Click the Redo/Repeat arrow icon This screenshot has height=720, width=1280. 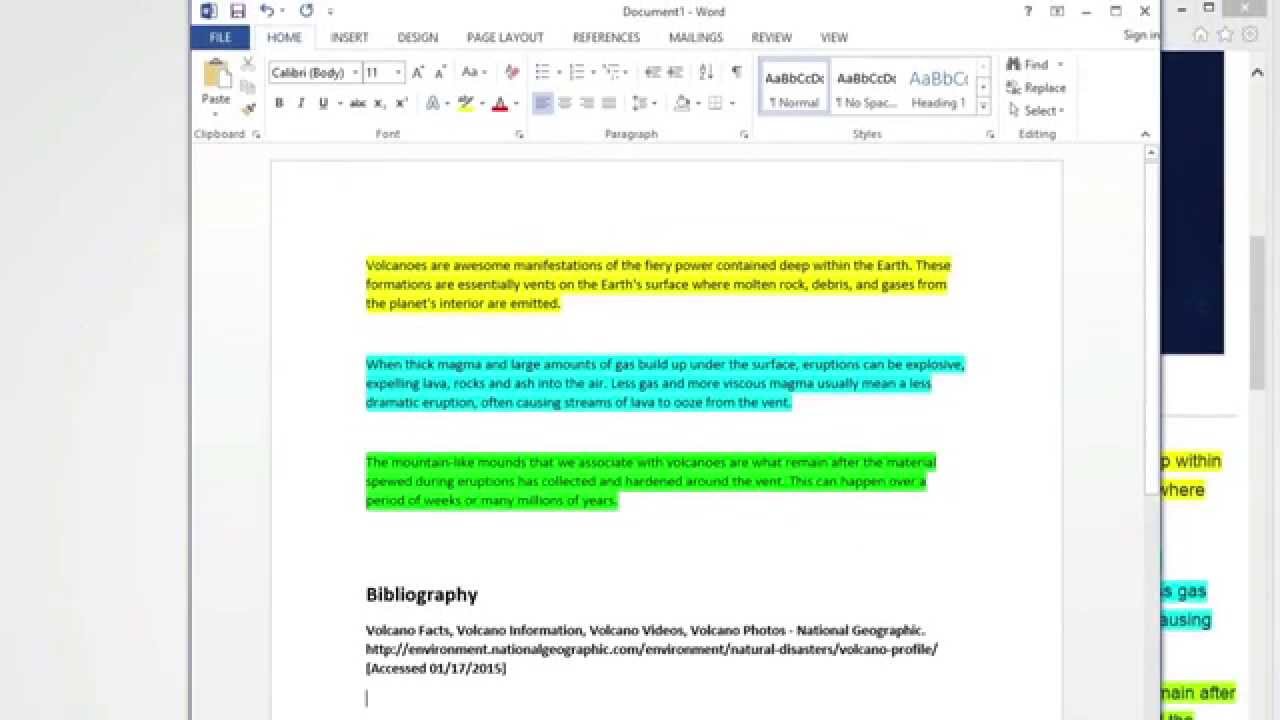[306, 11]
